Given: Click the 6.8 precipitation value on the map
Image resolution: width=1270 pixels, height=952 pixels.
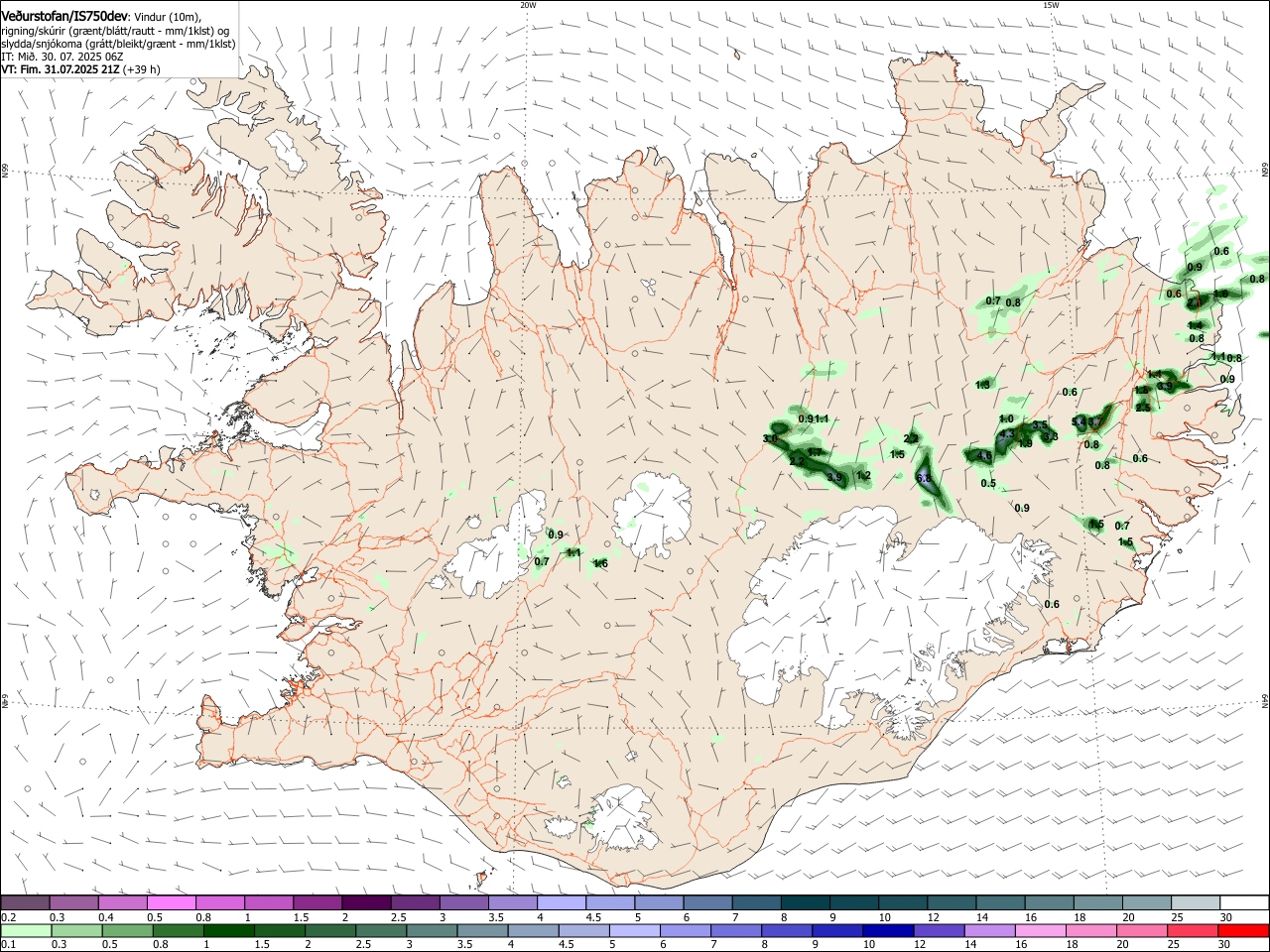Looking at the screenshot, I should (924, 479).
